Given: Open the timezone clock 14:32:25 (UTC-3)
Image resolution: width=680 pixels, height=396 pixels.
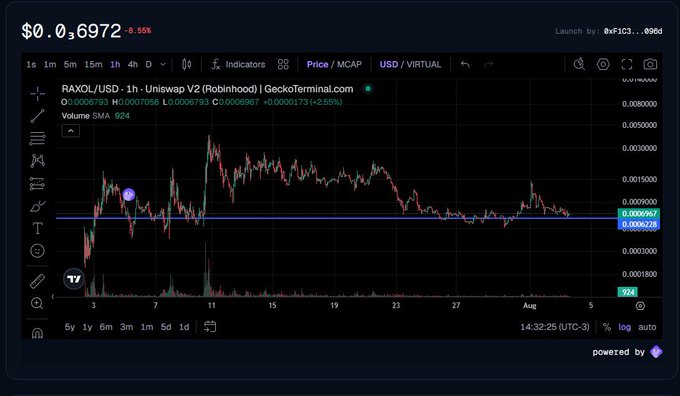Looking at the screenshot, I should point(555,327).
